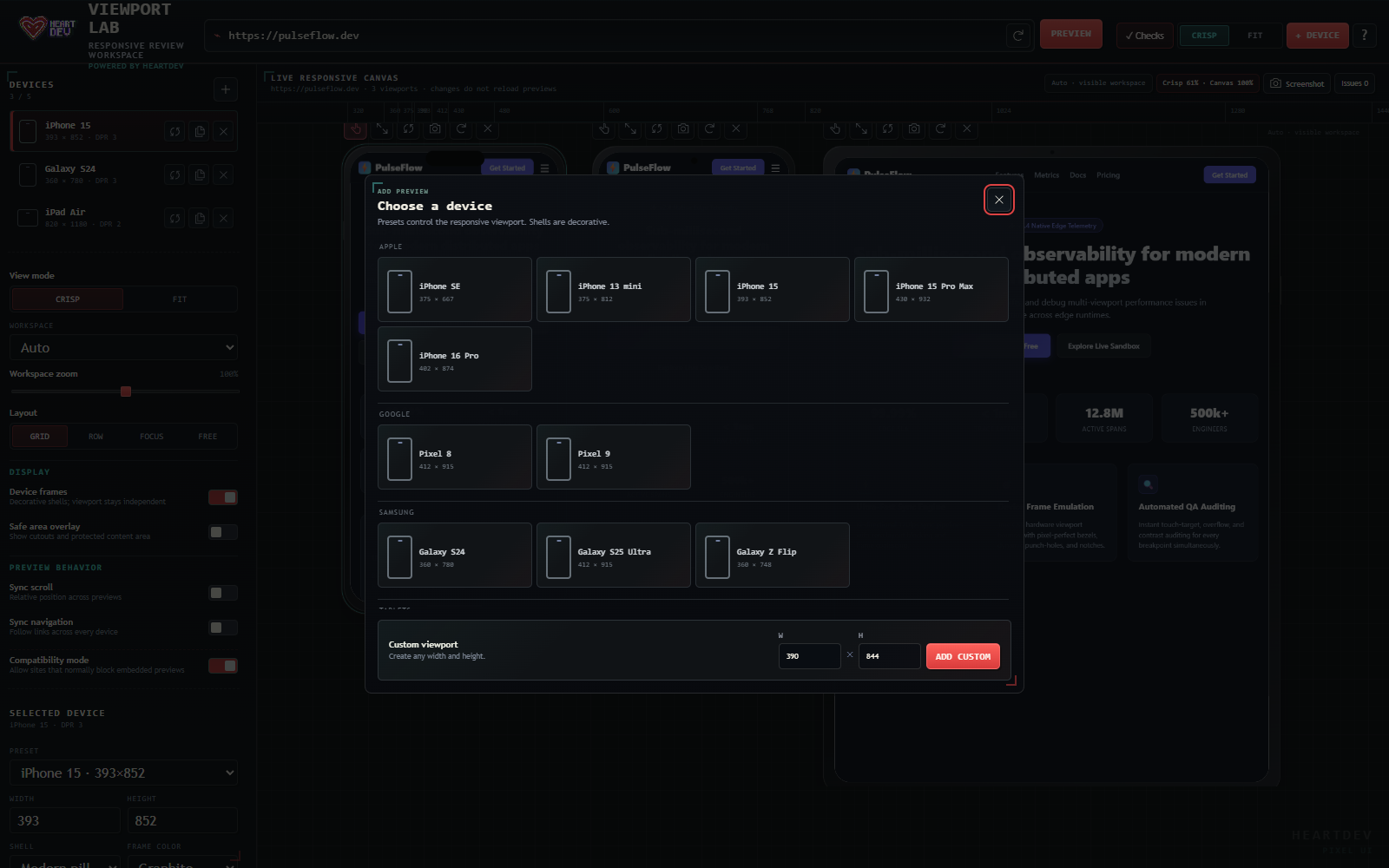This screenshot has width=1389, height=868.
Task: Duplicate the iPhone 15 entry in Devices list
Action: (x=200, y=131)
